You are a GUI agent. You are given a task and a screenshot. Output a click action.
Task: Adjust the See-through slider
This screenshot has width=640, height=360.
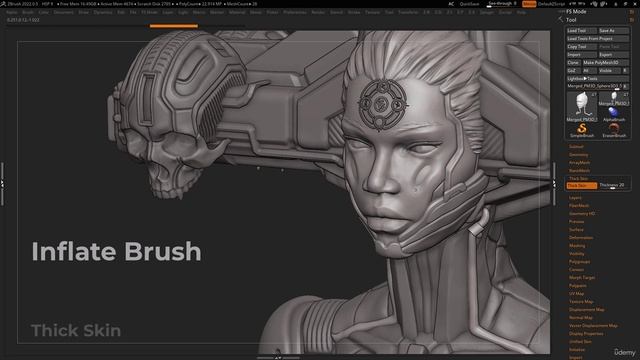tap(502, 4)
